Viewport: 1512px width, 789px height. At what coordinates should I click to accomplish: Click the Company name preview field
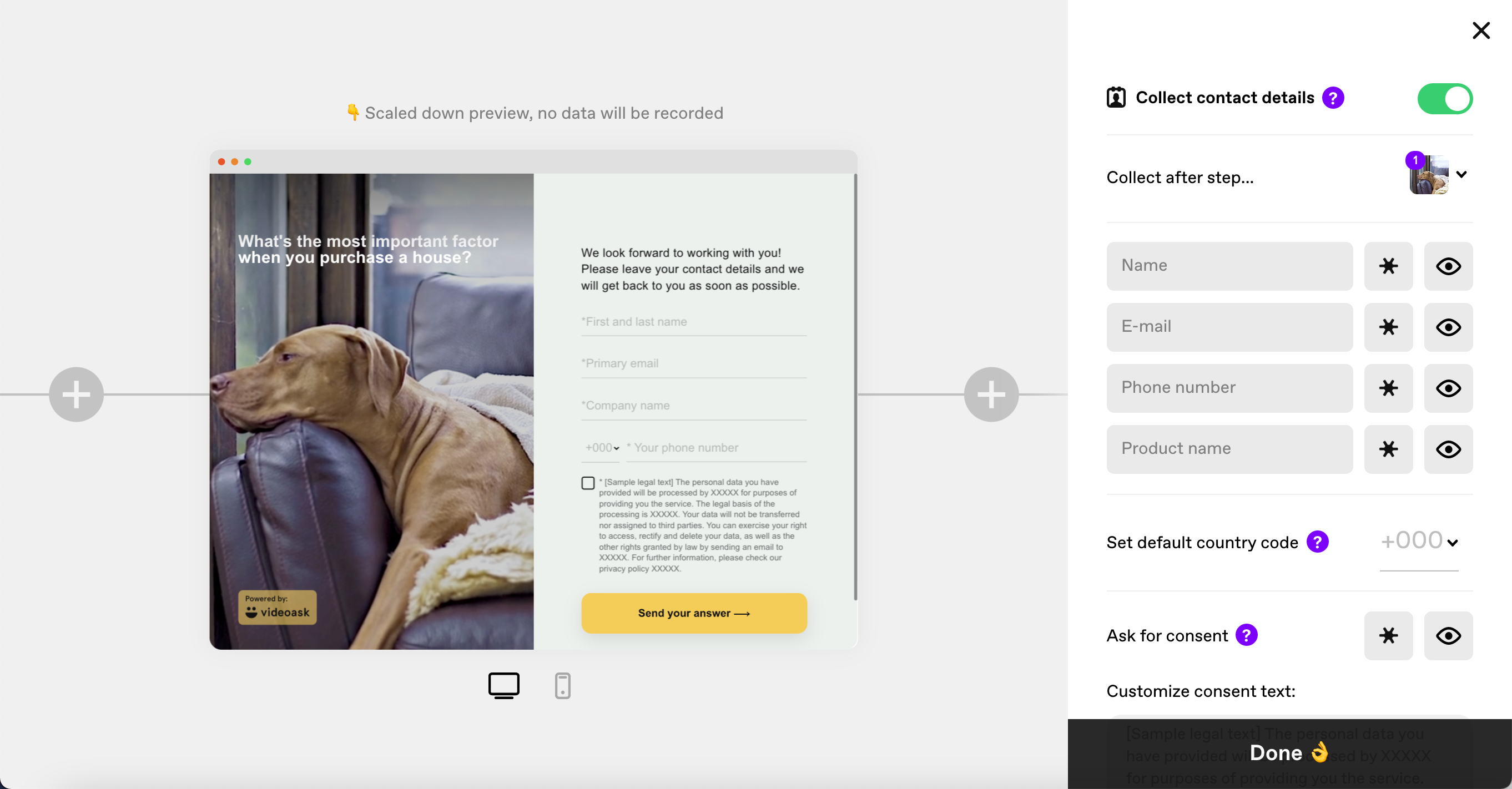[x=694, y=406]
